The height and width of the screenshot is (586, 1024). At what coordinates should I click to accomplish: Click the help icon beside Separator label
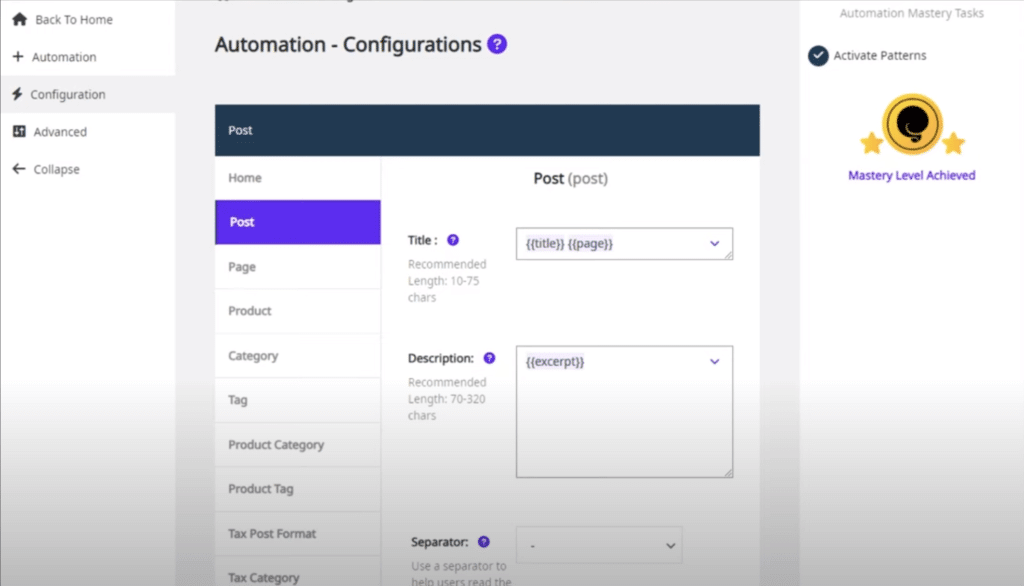(x=484, y=542)
